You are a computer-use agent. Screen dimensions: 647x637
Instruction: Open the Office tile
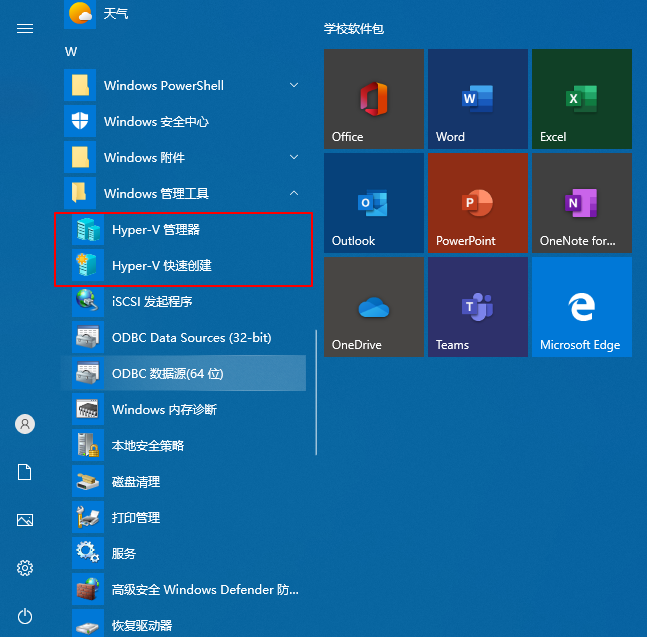point(373,99)
